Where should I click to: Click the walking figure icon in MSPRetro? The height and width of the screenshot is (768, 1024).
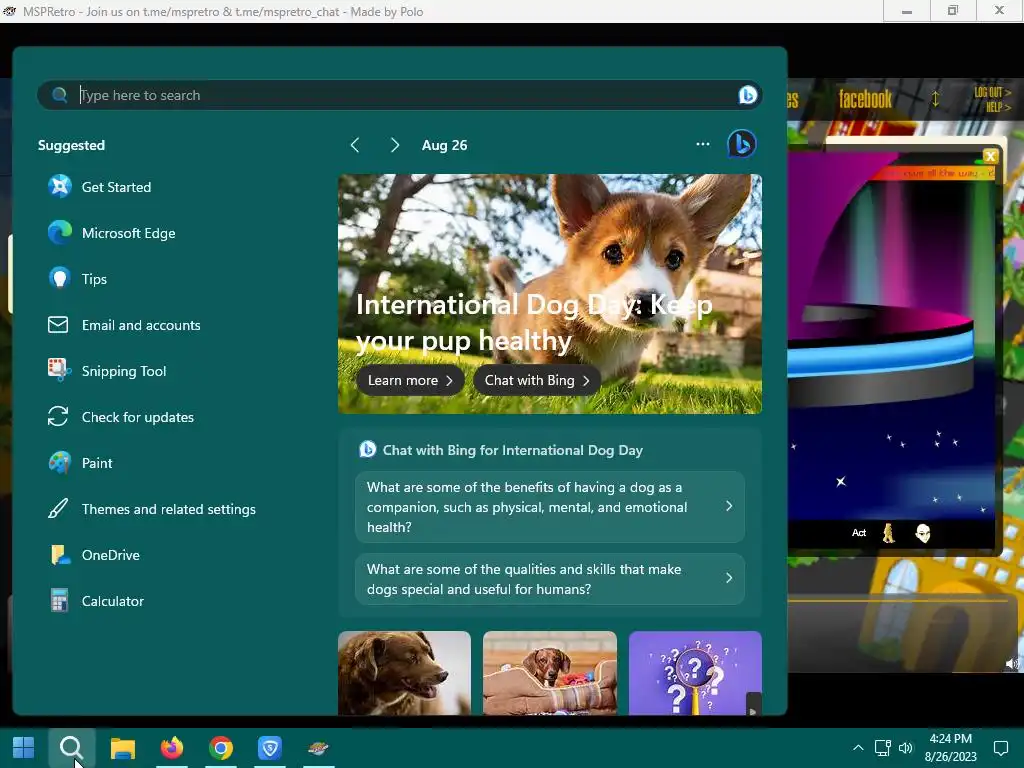tap(888, 534)
